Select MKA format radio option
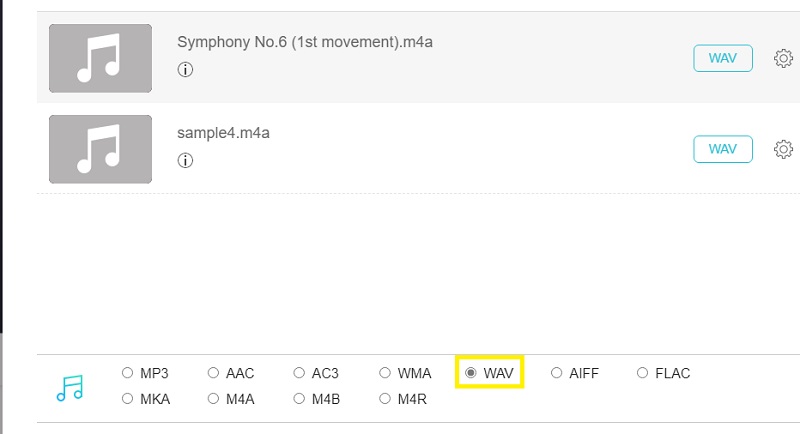The width and height of the screenshot is (800, 434). [x=127, y=399]
